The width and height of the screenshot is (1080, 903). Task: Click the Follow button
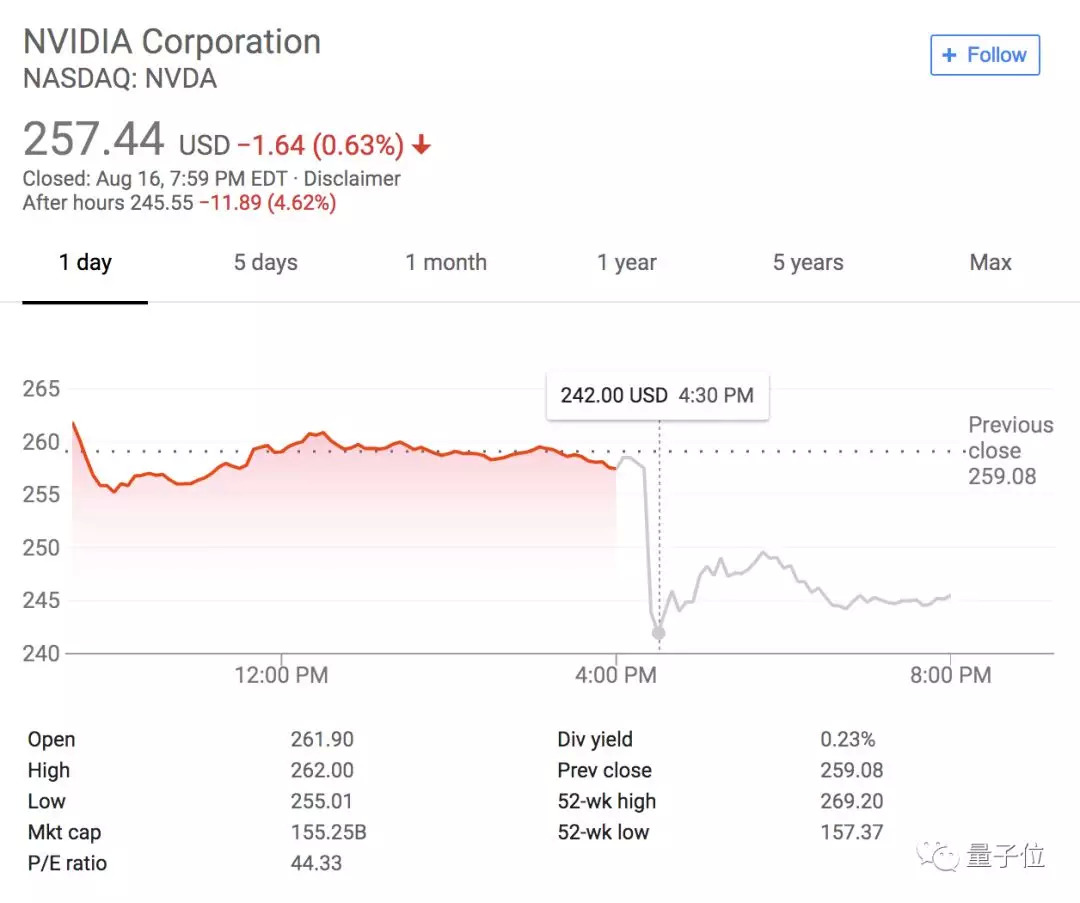tap(985, 55)
